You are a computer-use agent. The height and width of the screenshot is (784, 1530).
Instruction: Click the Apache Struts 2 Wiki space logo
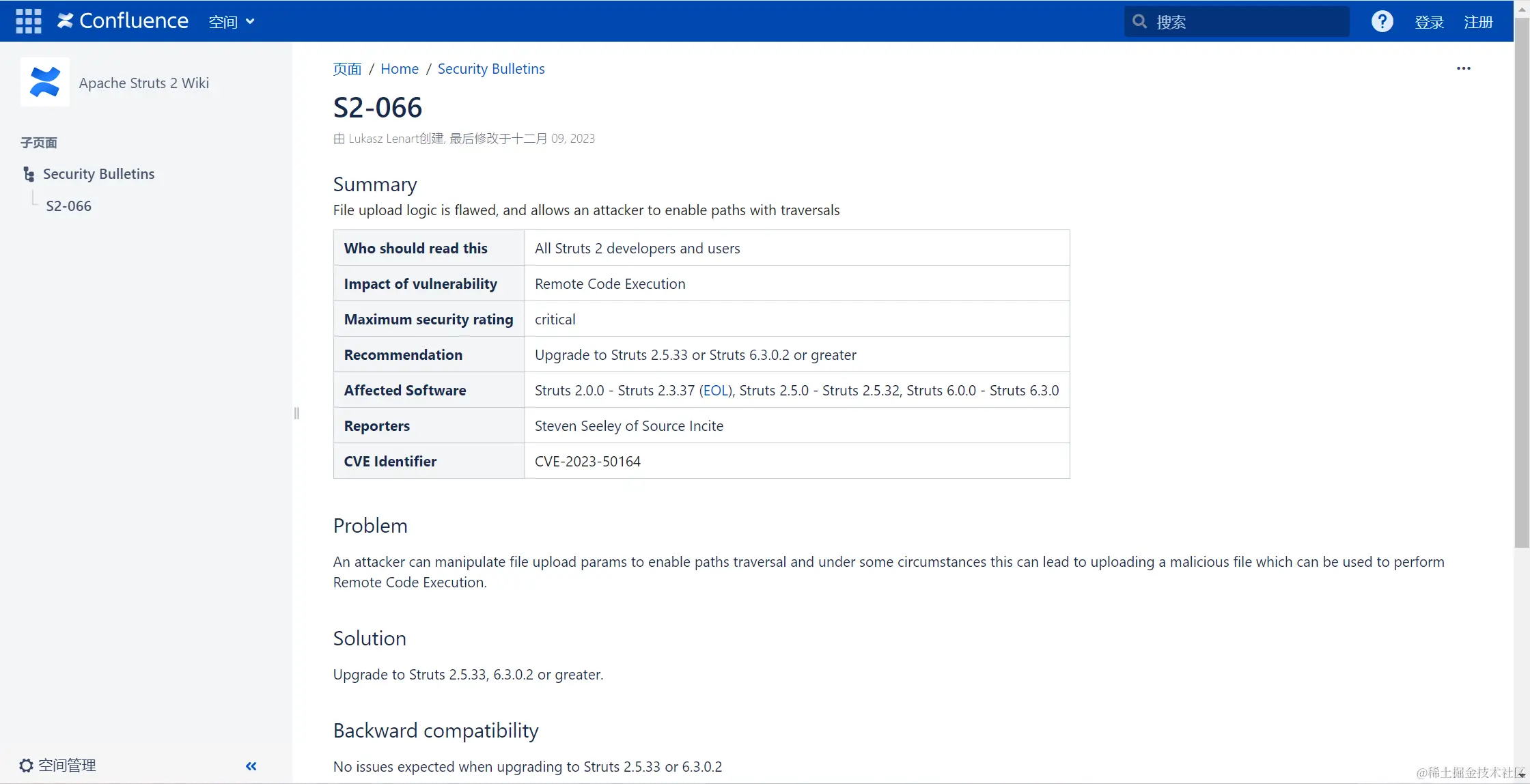click(x=45, y=83)
